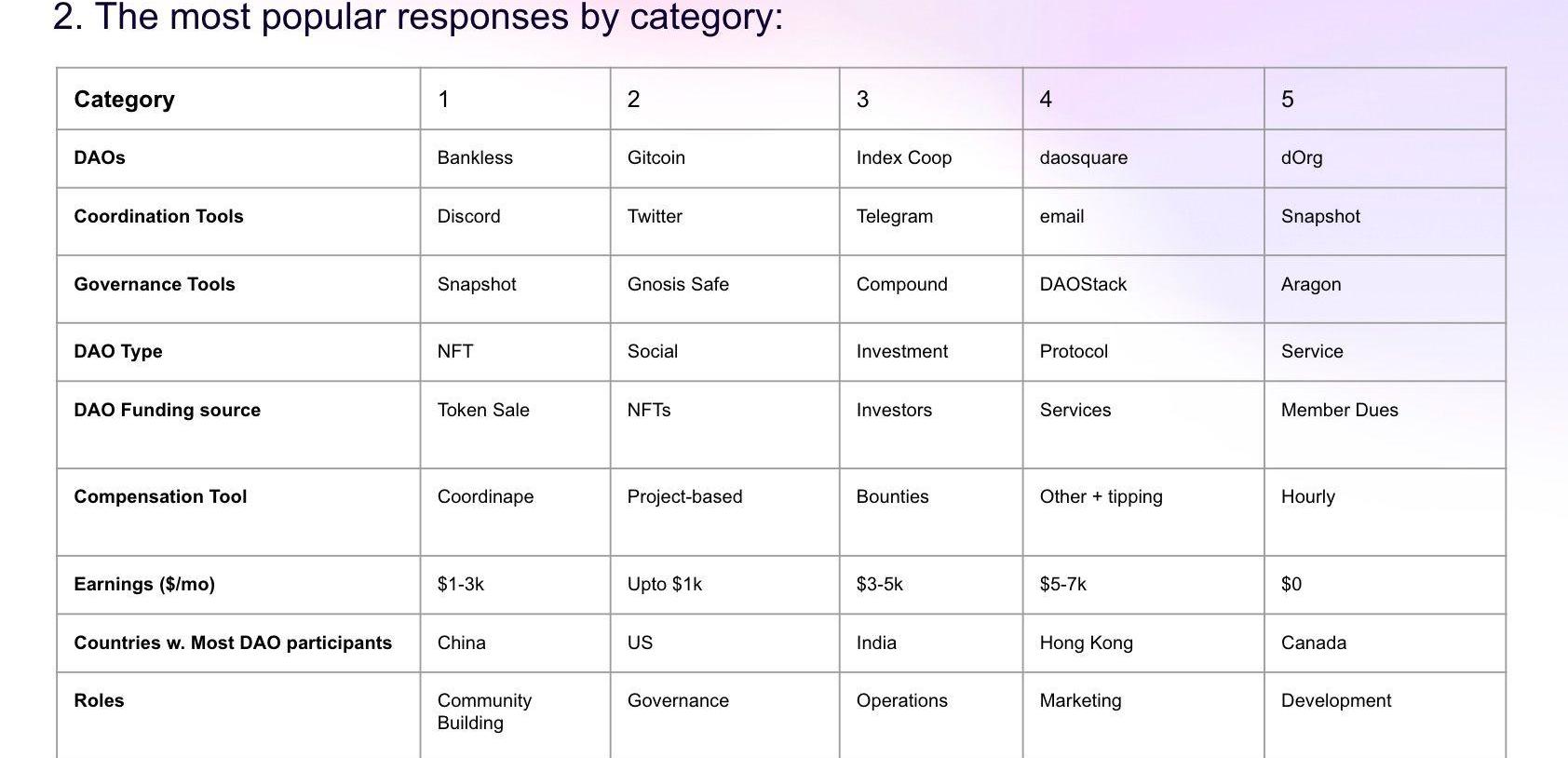
Task: Select the 'Hong Kong' cell
Action: point(1143,643)
